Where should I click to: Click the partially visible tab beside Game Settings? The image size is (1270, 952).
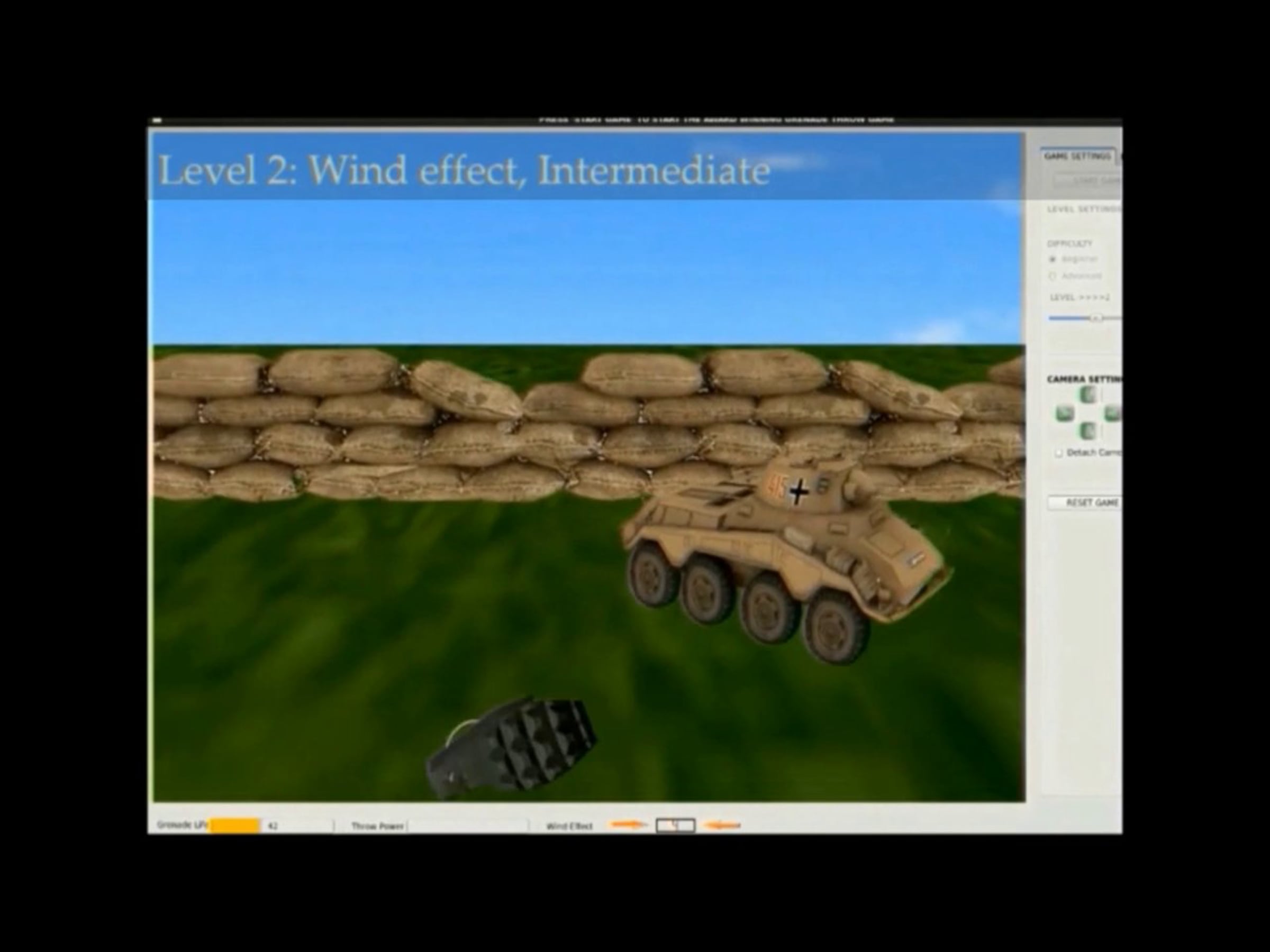pos(1120,157)
